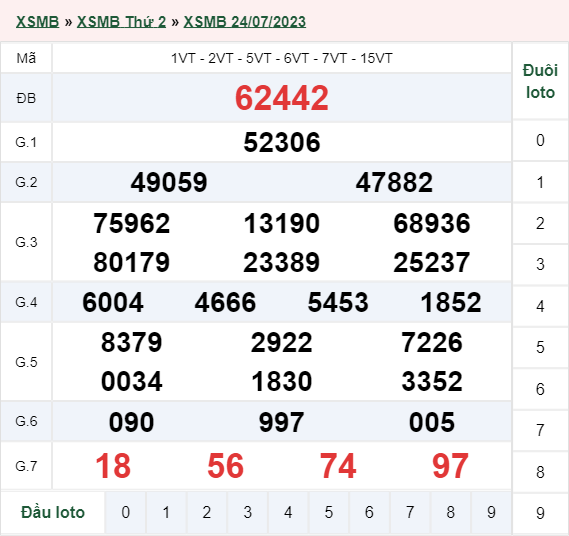Open the XSMB Thứ 2 breadcrumb link
Image resolution: width=569 pixels, height=536 pixels.
121,22
